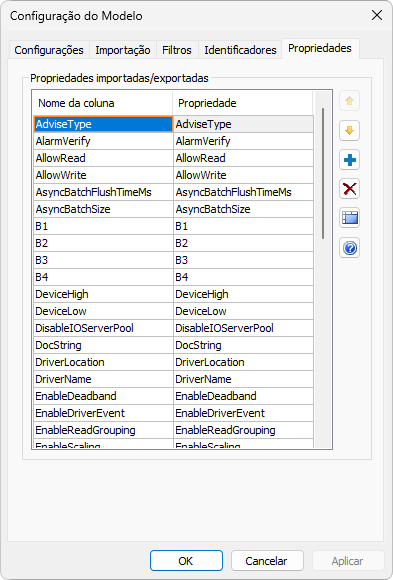393x580 pixels.
Task: Select AdviseType cell in Propriedade column
Action: pyautogui.click(x=243, y=124)
